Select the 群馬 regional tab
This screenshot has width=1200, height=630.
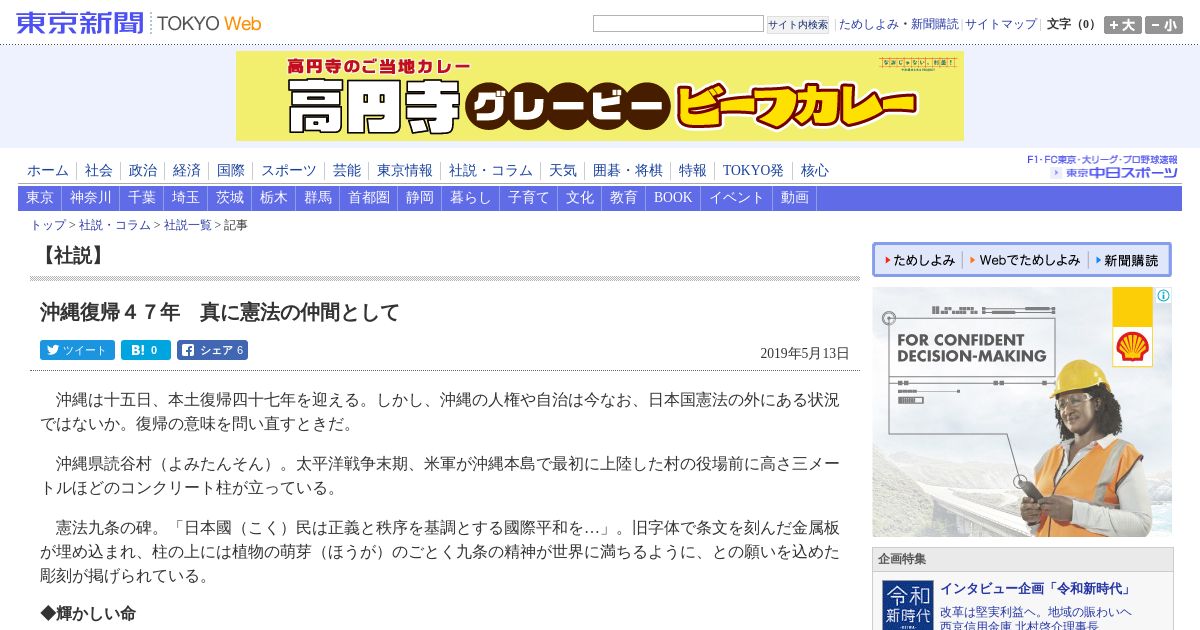[318, 198]
